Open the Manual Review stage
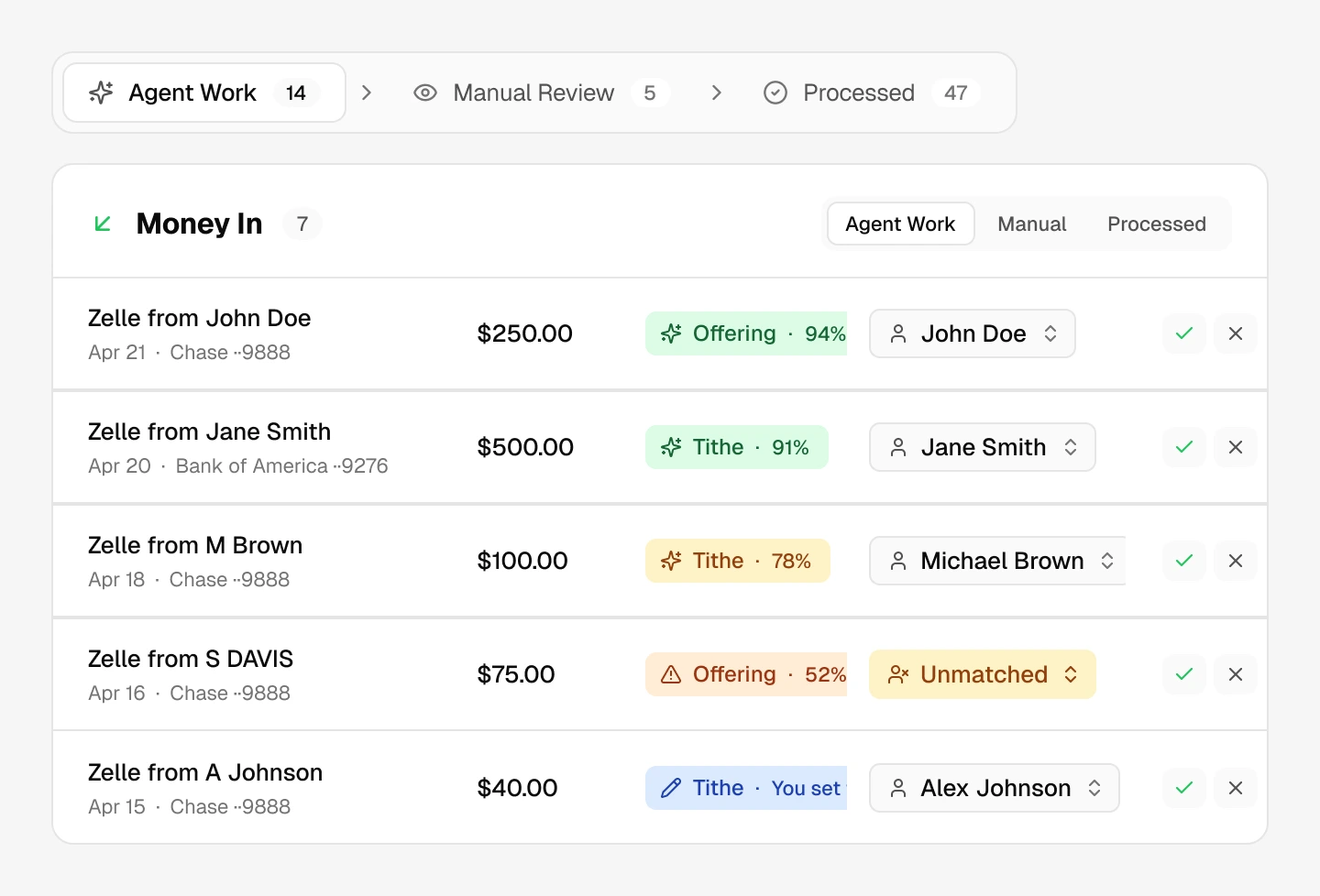Viewport: 1320px width, 896px height. [x=541, y=93]
